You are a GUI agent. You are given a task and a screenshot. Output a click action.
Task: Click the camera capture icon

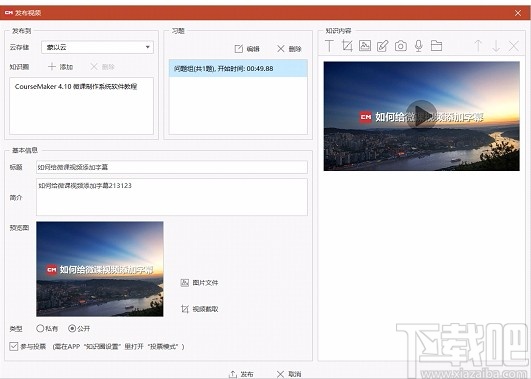point(401,46)
